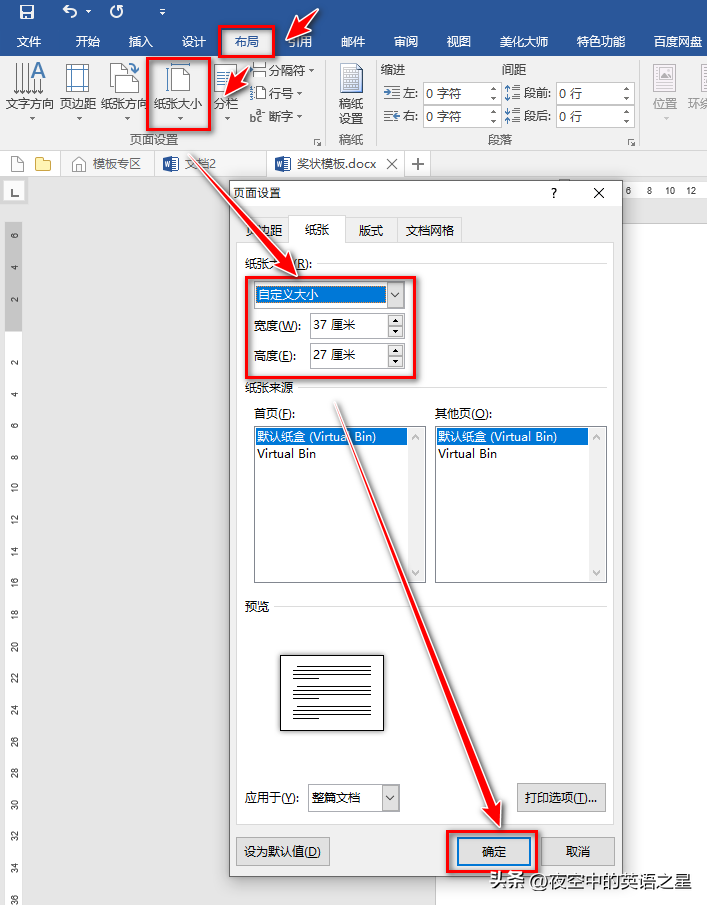
Task: Open the 应用于 整篇文档 dropdown
Action: pyautogui.click(x=353, y=798)
